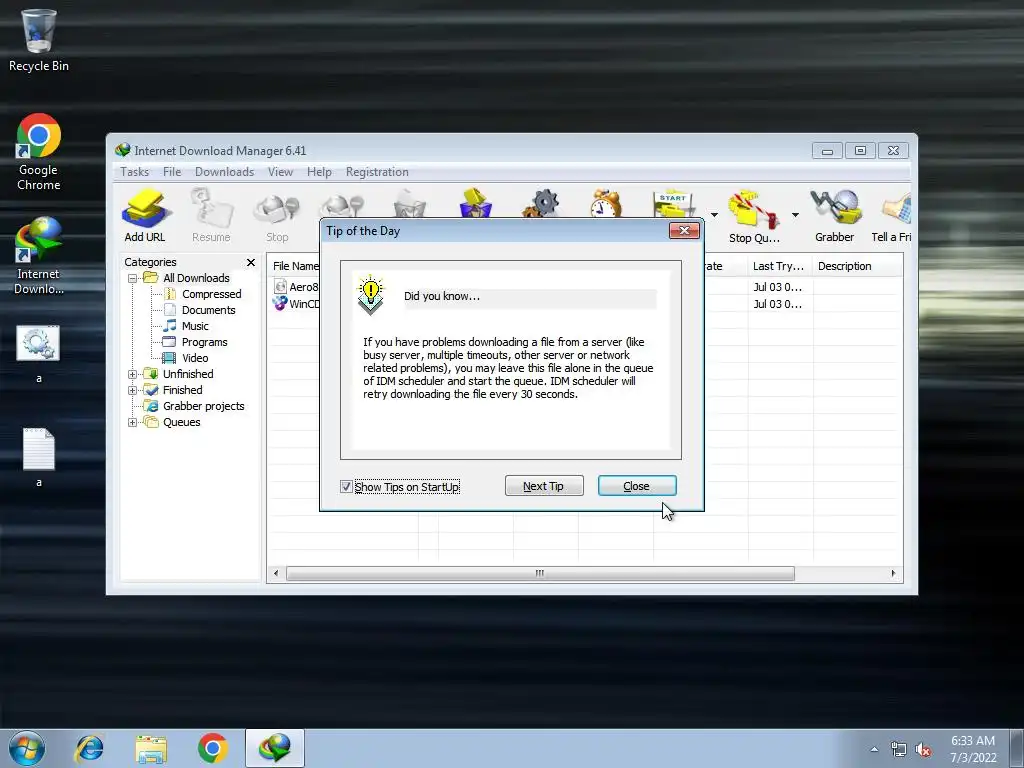Open the Windows Start menu
This screenshot has width=1024, height=768.
(27, 748)
